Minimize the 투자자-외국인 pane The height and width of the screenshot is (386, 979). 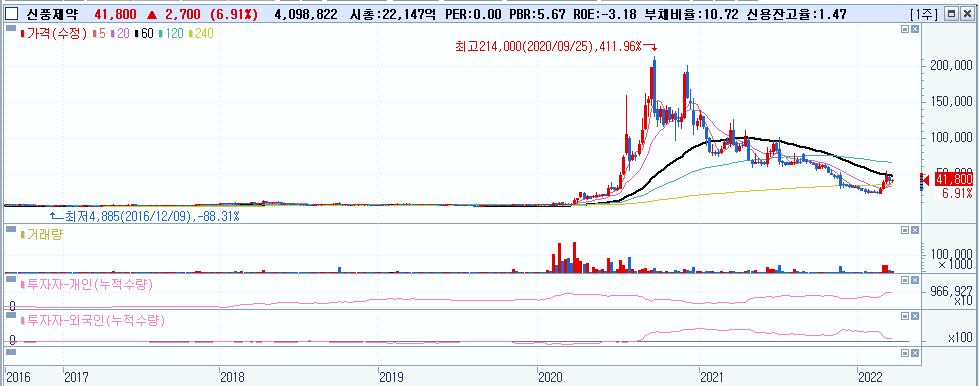click(x=905, y=315)
